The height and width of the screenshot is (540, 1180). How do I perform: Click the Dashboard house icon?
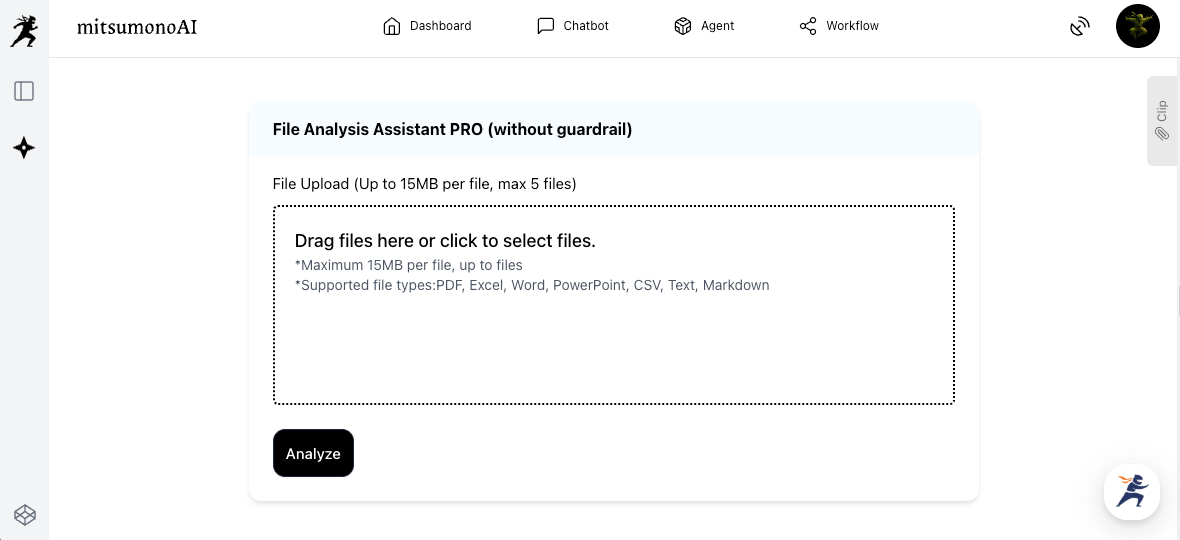[392, 26]
